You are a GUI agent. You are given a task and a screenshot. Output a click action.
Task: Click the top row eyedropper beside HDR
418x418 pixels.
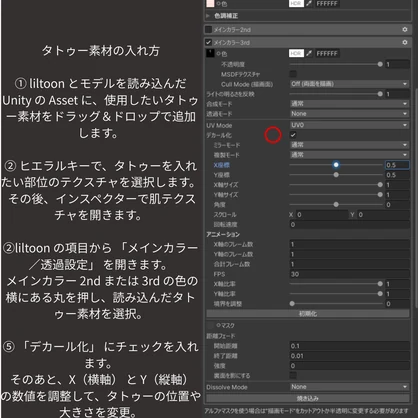pos(309,4)
